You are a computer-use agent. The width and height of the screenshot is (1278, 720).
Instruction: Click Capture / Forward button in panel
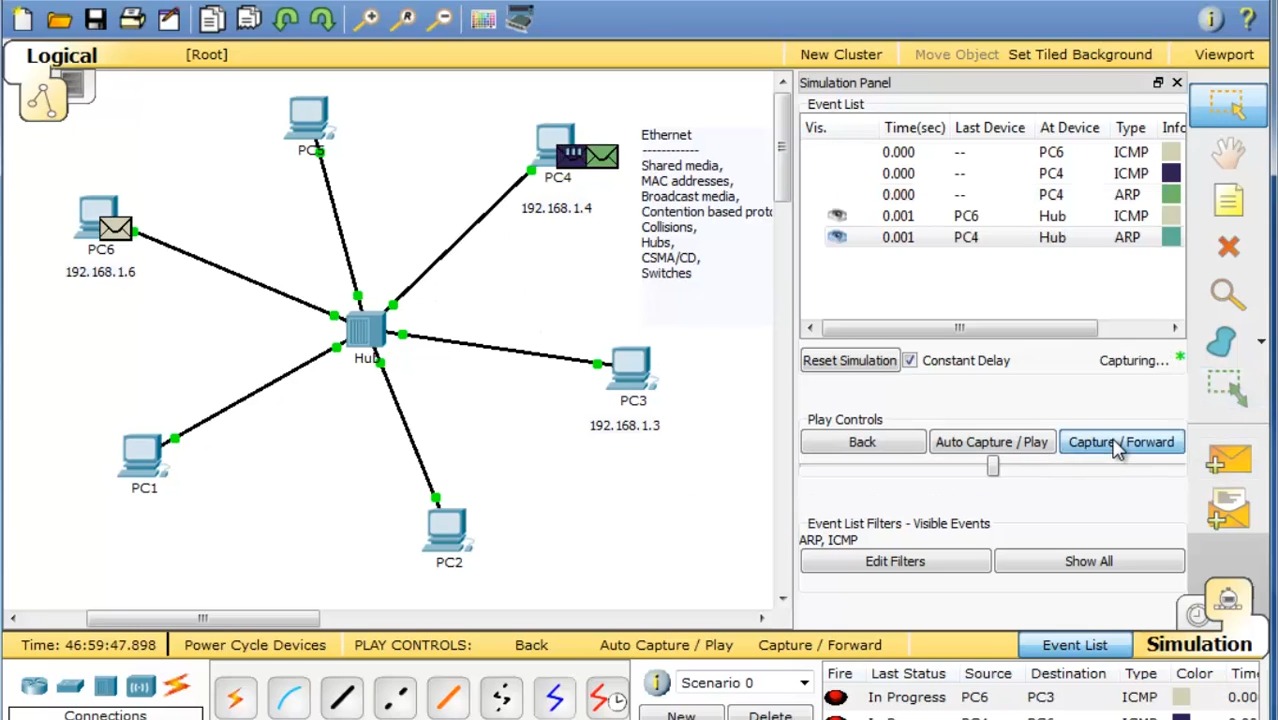[x=1121, y=442]
